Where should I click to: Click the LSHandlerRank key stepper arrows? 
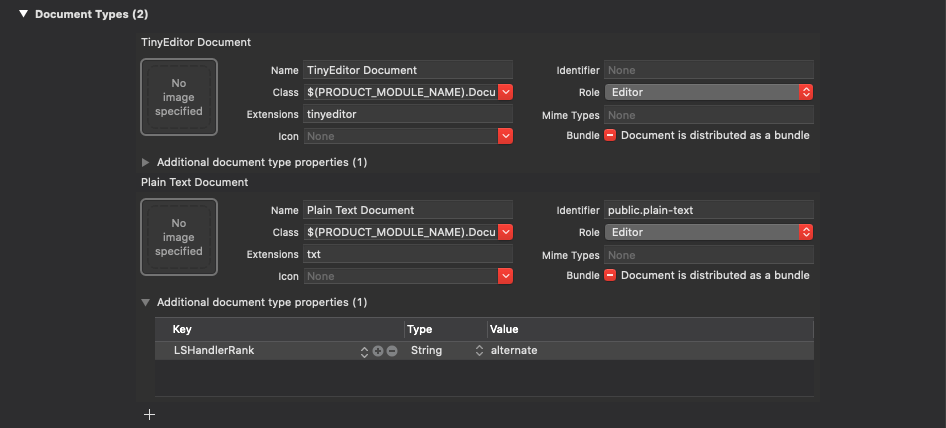point(364,351)
